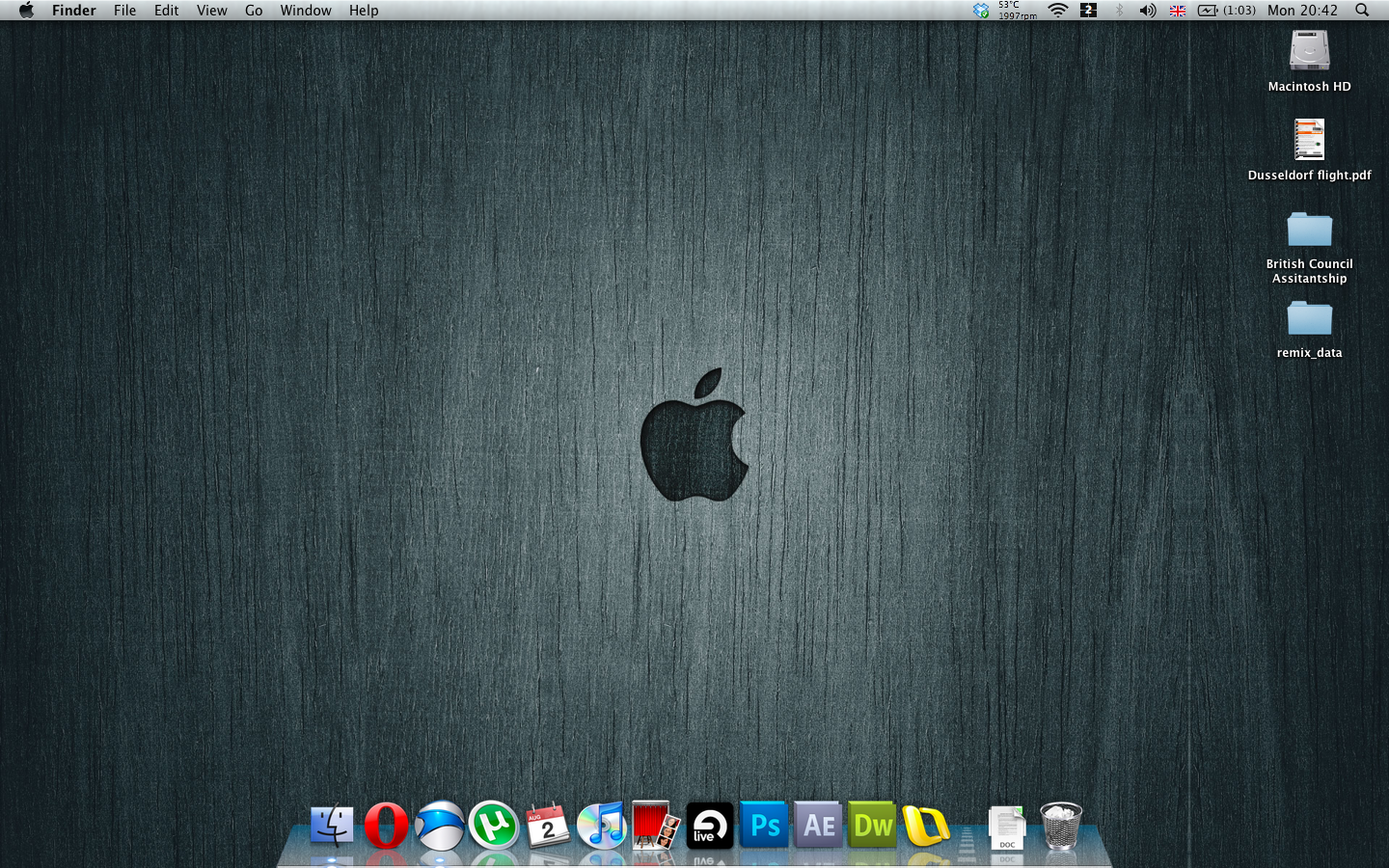Image resolution: width=1389 pixels, height=868 pixels.
Task: Open the British flag input source menu
Action: [x=1178, y=11]
